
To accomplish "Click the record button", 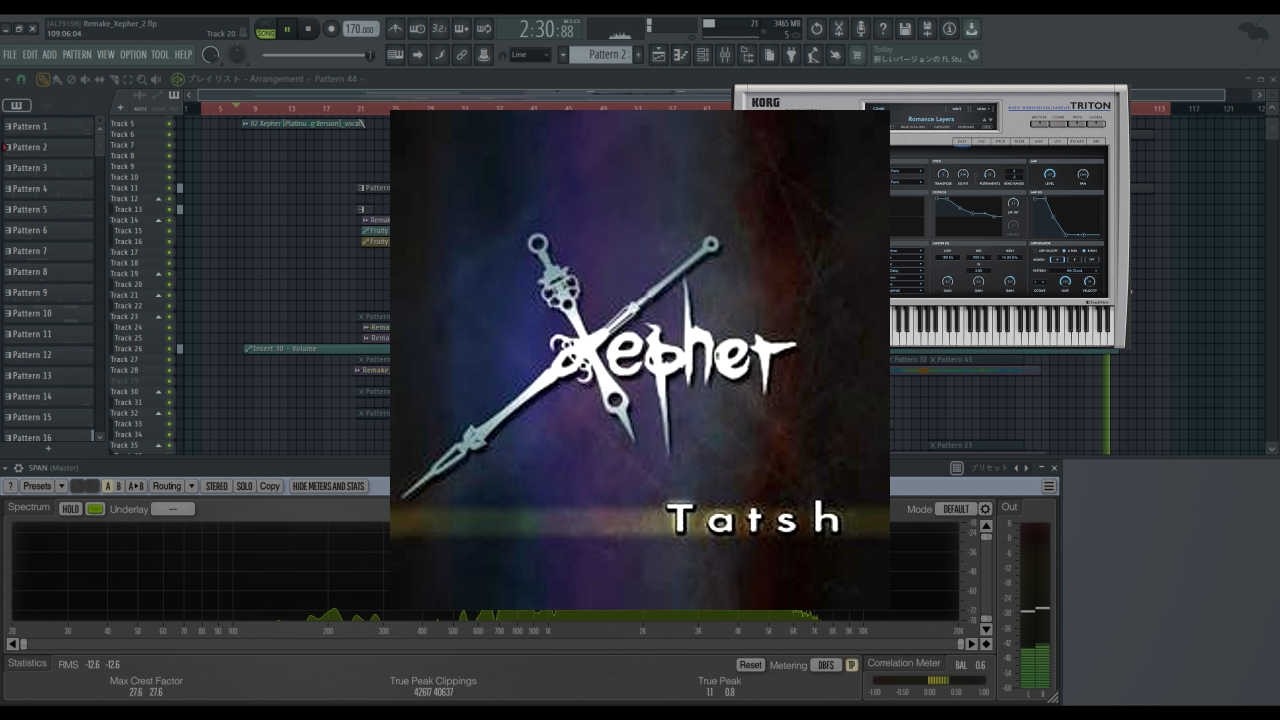I will click(331, 30).
